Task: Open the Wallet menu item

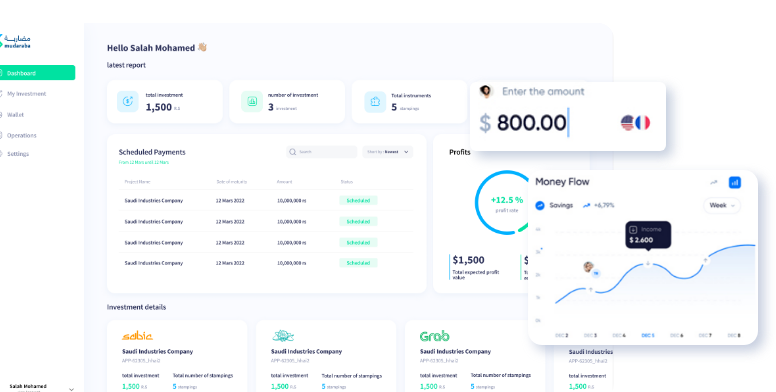Action: 15,114
